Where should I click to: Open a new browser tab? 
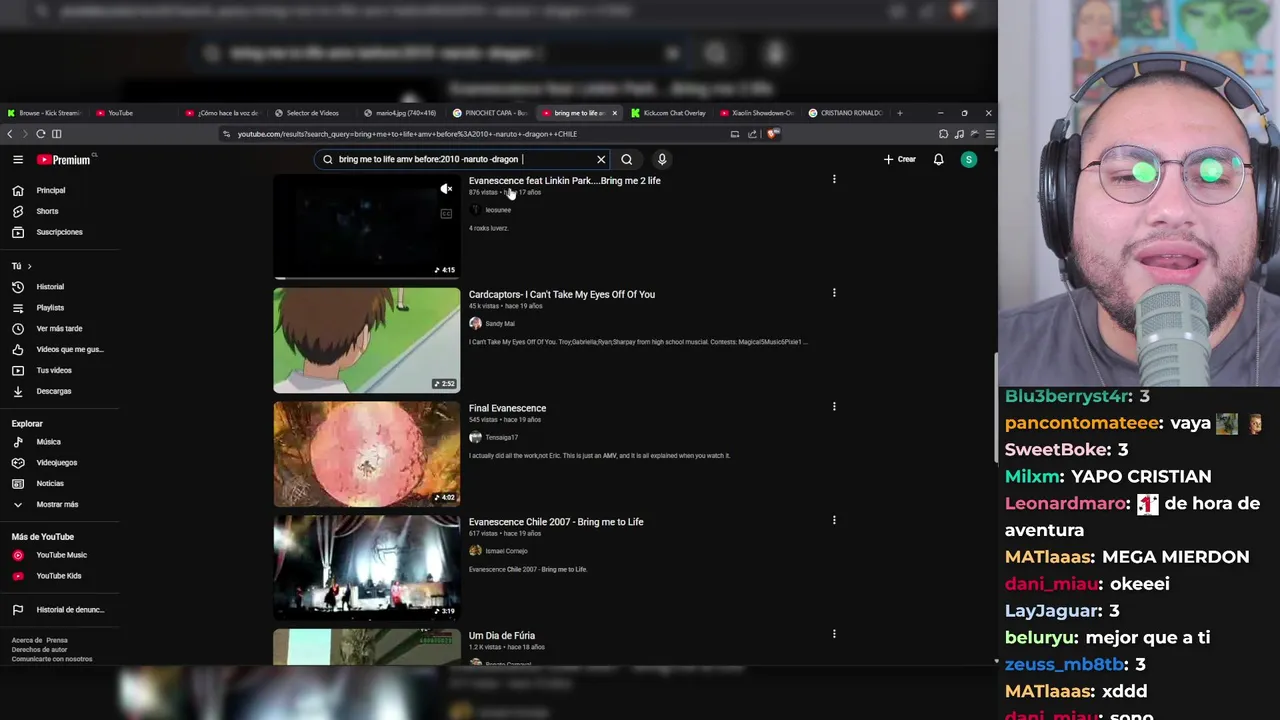tap(900, 113)
